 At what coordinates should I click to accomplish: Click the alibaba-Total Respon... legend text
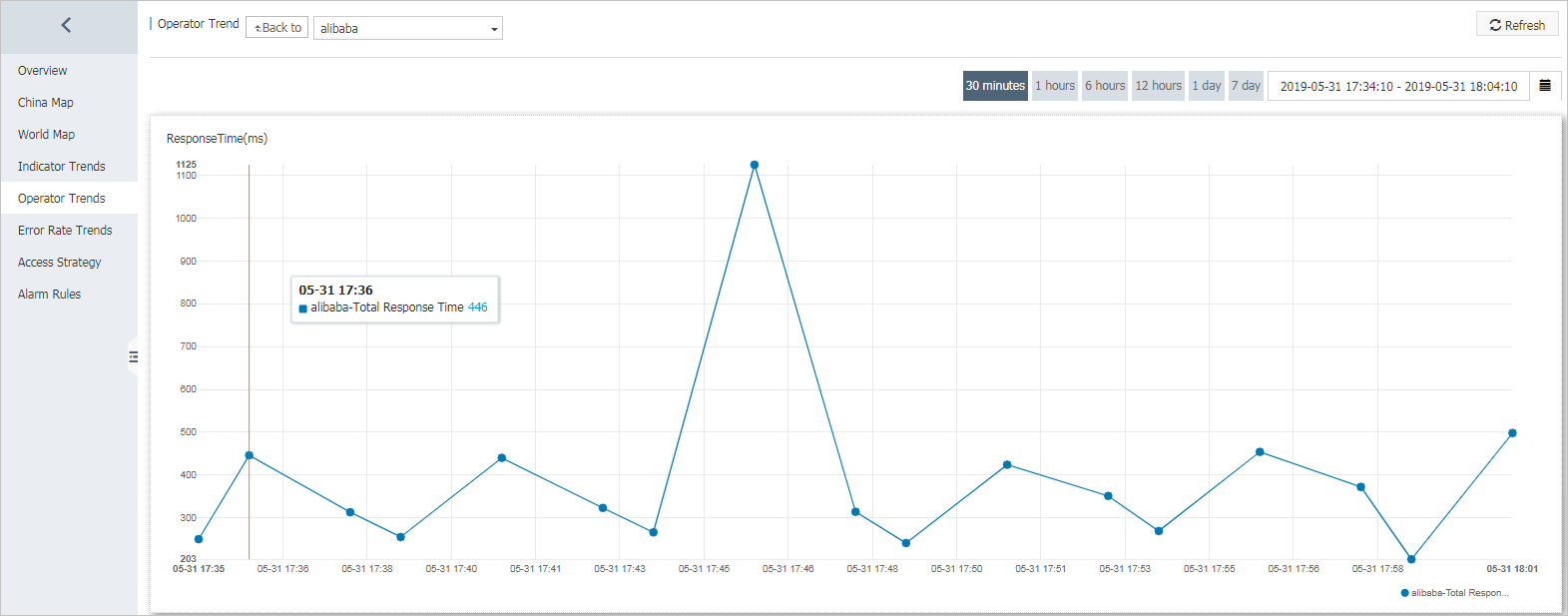coord(1460,593)
